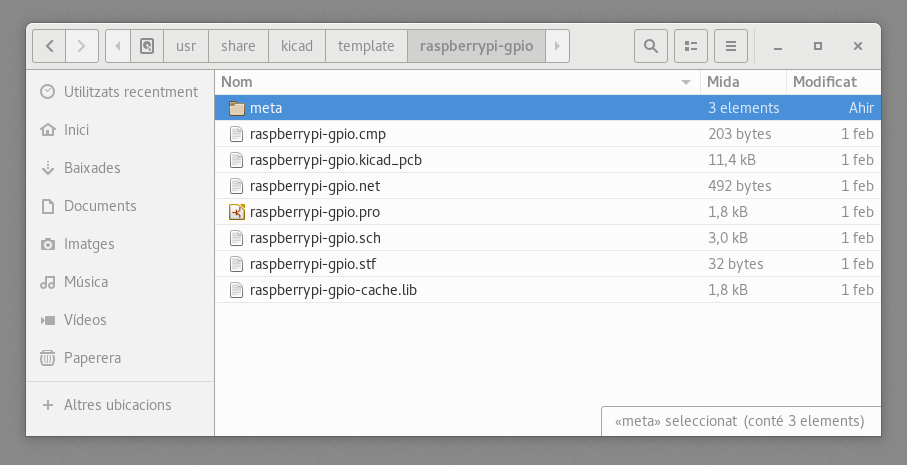
Task: Expand path bar with right triangle
Action: point(557,46)
